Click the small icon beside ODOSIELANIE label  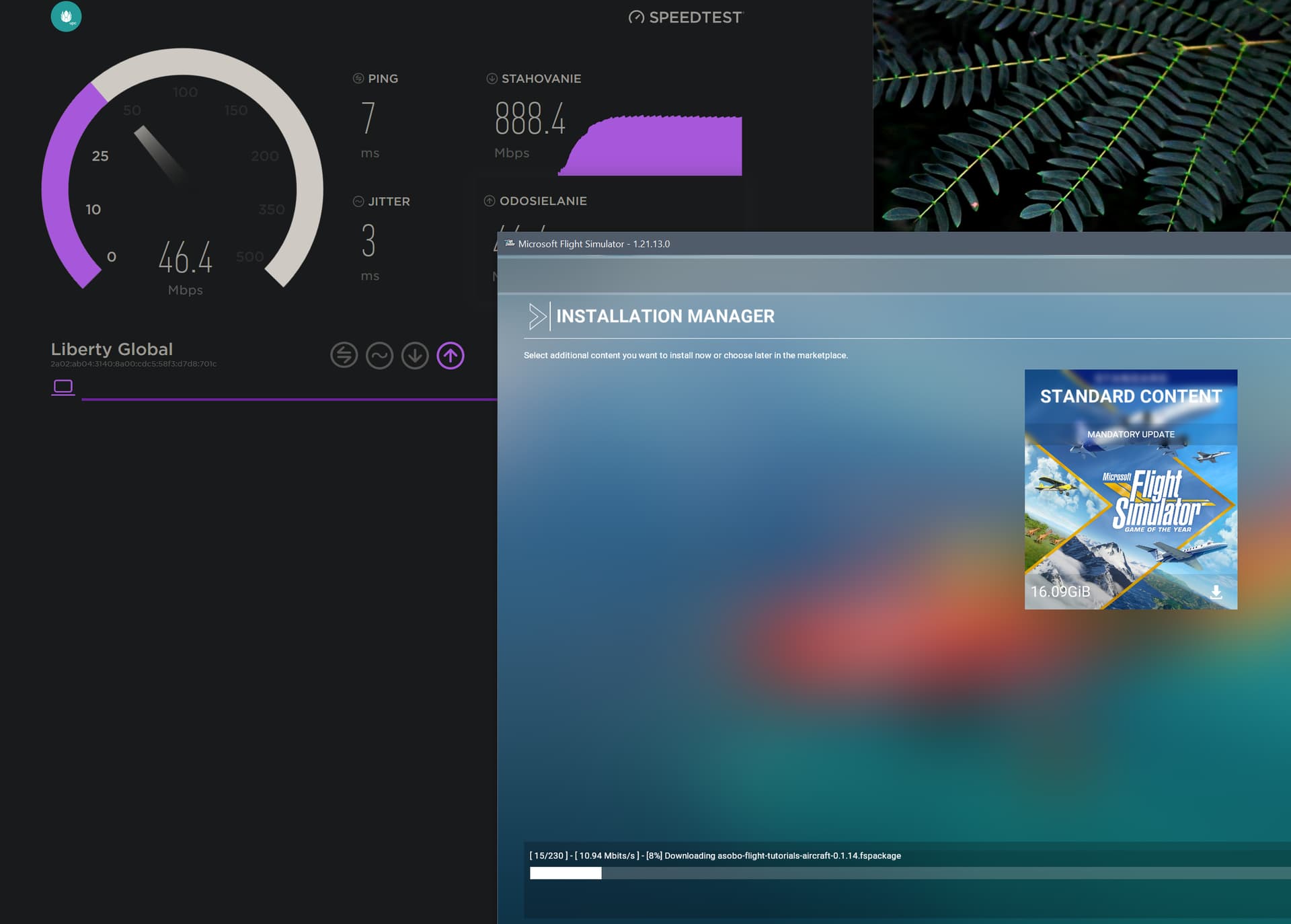490,201
